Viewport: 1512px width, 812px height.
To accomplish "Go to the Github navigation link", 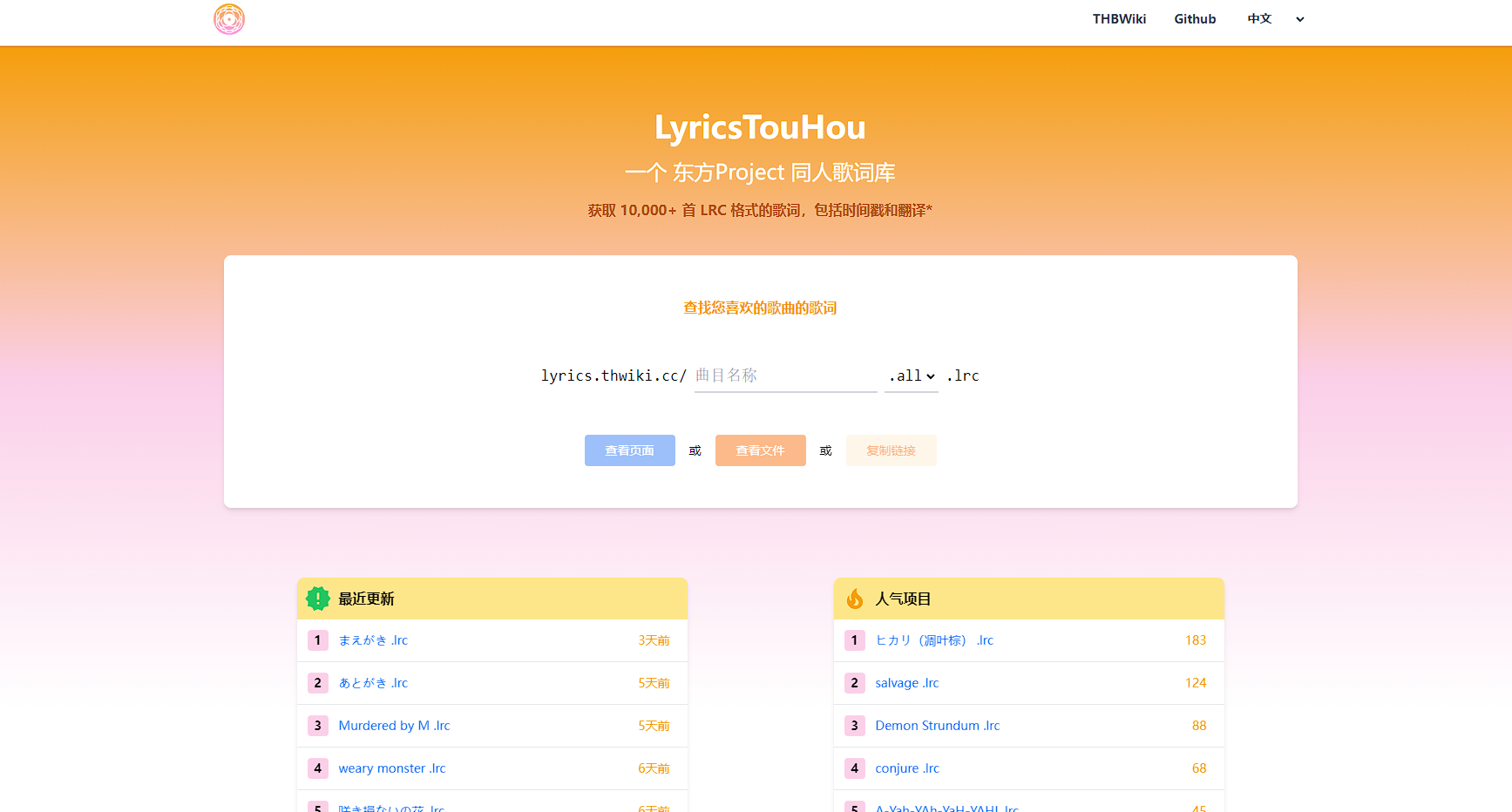I will (1195, 19).
